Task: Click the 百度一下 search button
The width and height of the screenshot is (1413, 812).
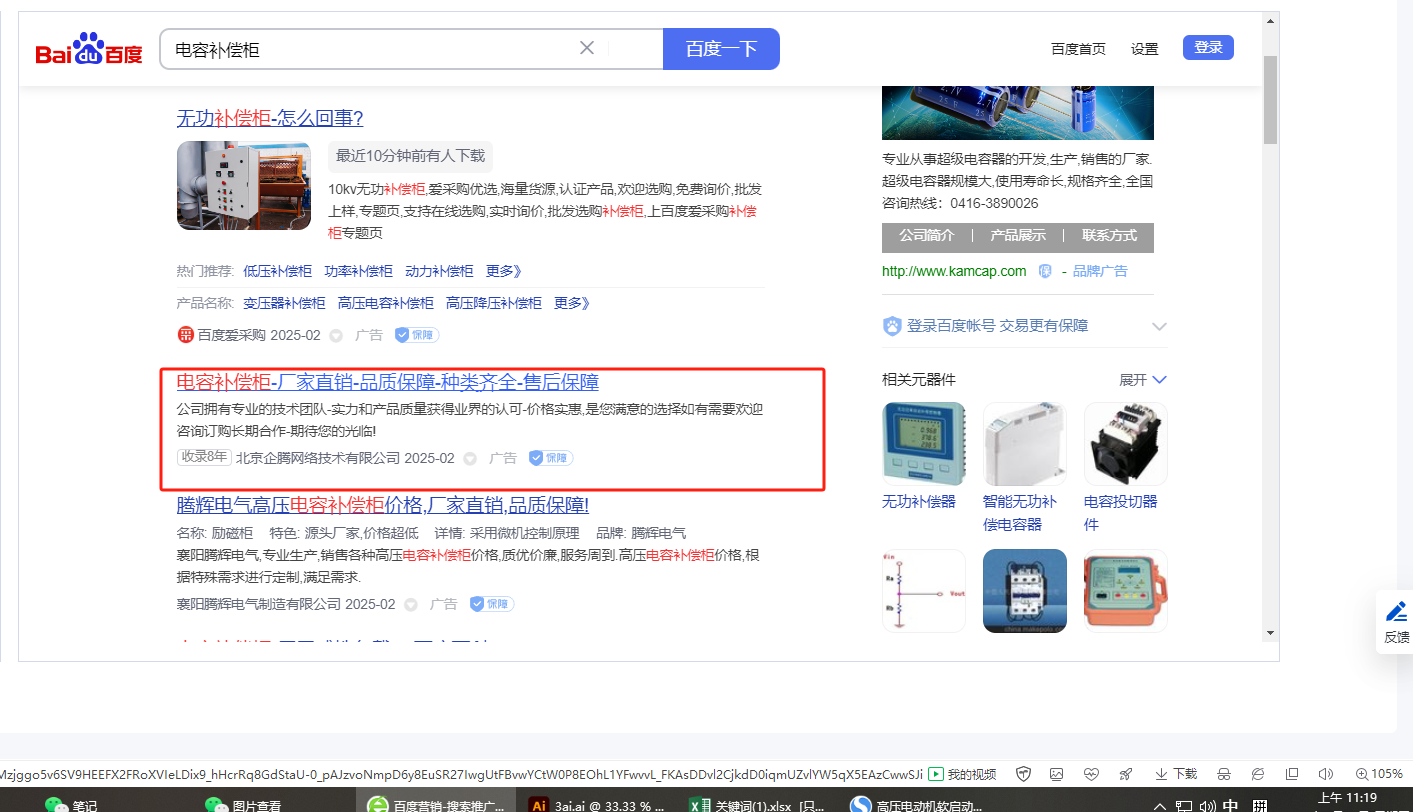Action: [721, 49]
